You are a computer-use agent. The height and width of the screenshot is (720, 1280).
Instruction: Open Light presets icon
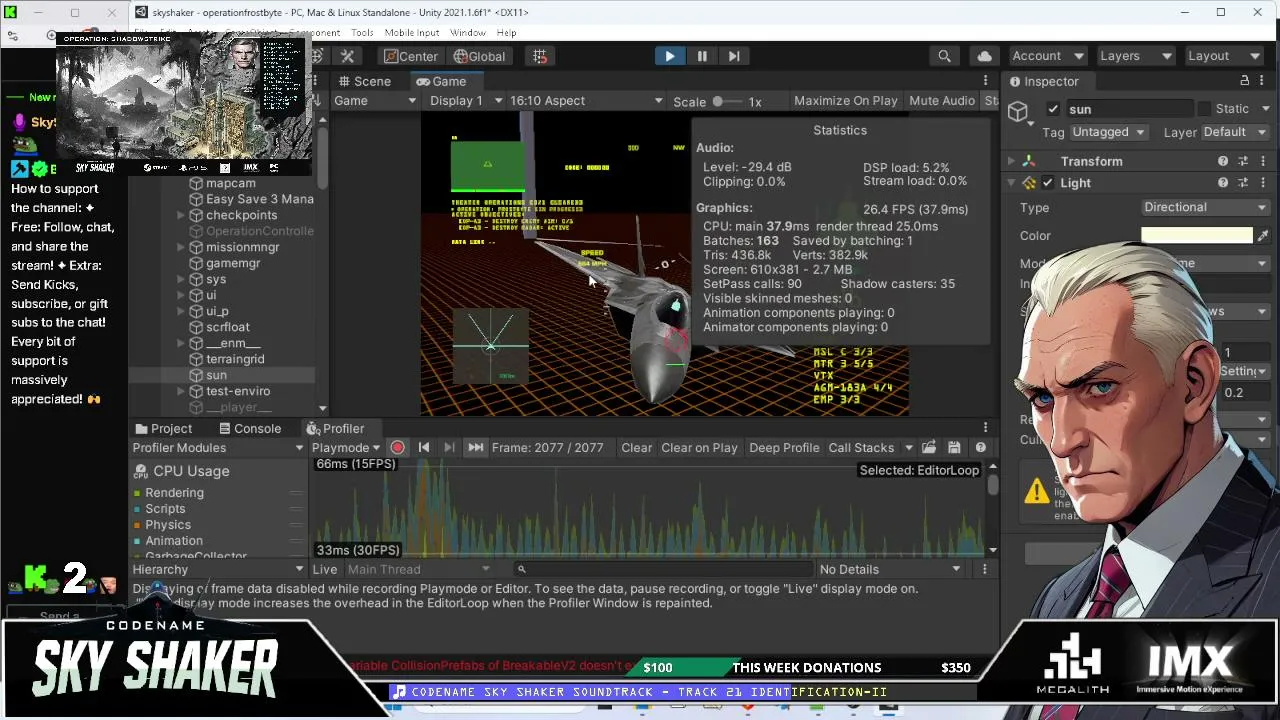pyautogui.click(x=1243, y=183)
